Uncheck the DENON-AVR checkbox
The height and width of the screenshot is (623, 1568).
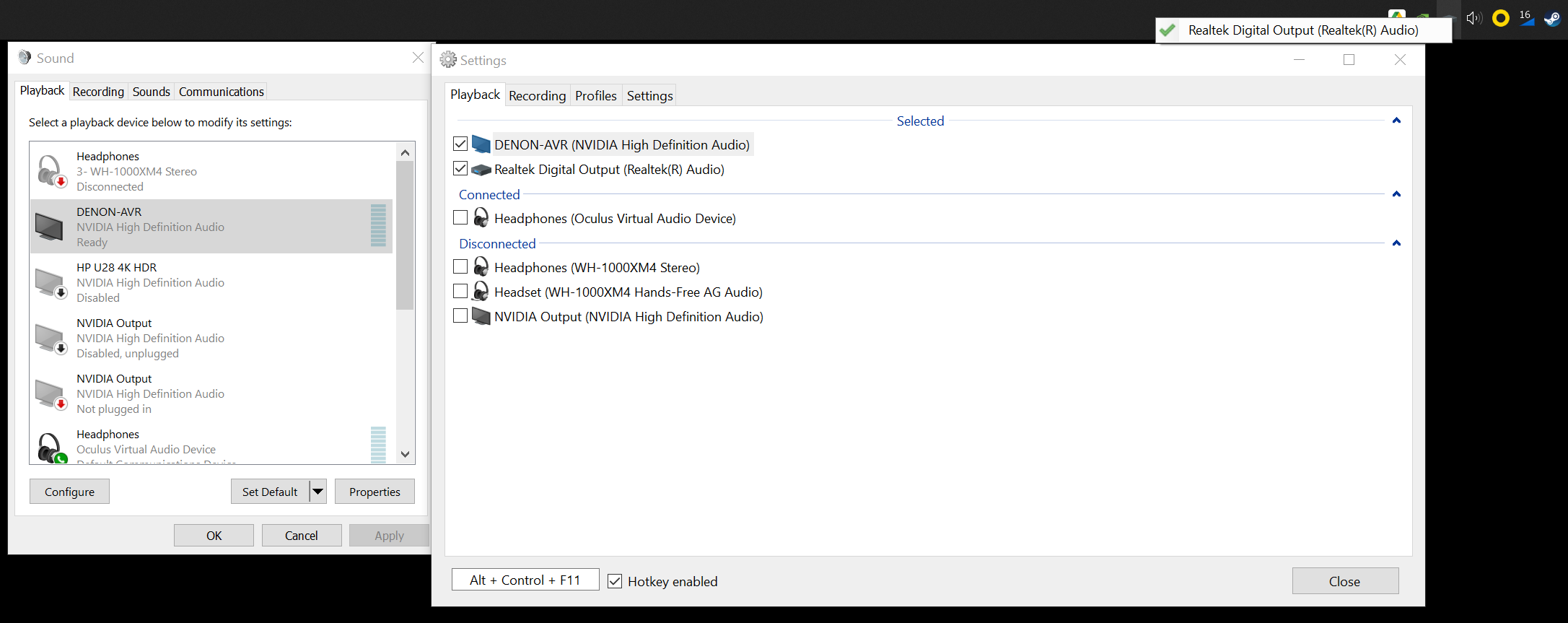coord(460,144)
